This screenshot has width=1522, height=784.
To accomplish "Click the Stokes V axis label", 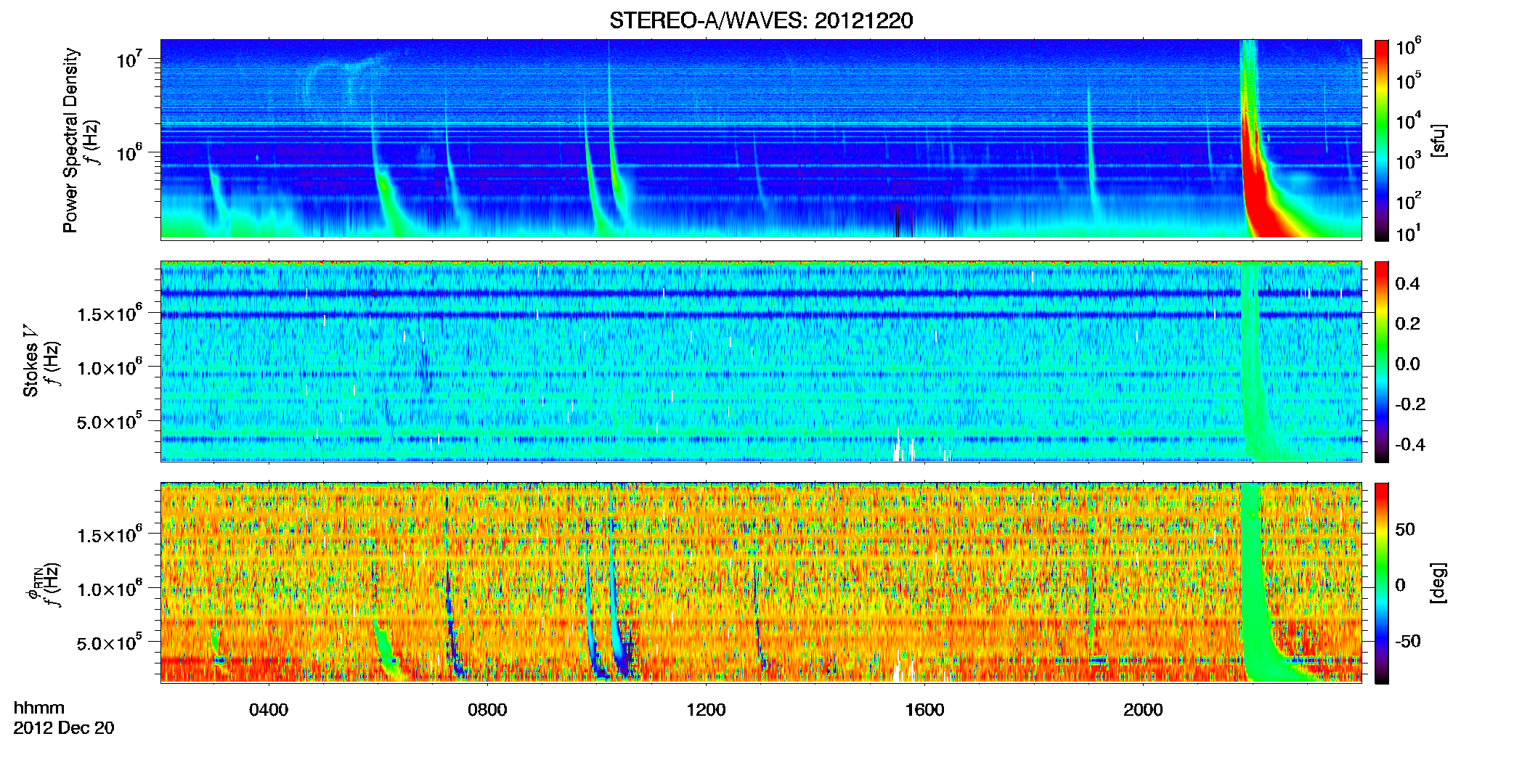I will (x=30, y=360).
